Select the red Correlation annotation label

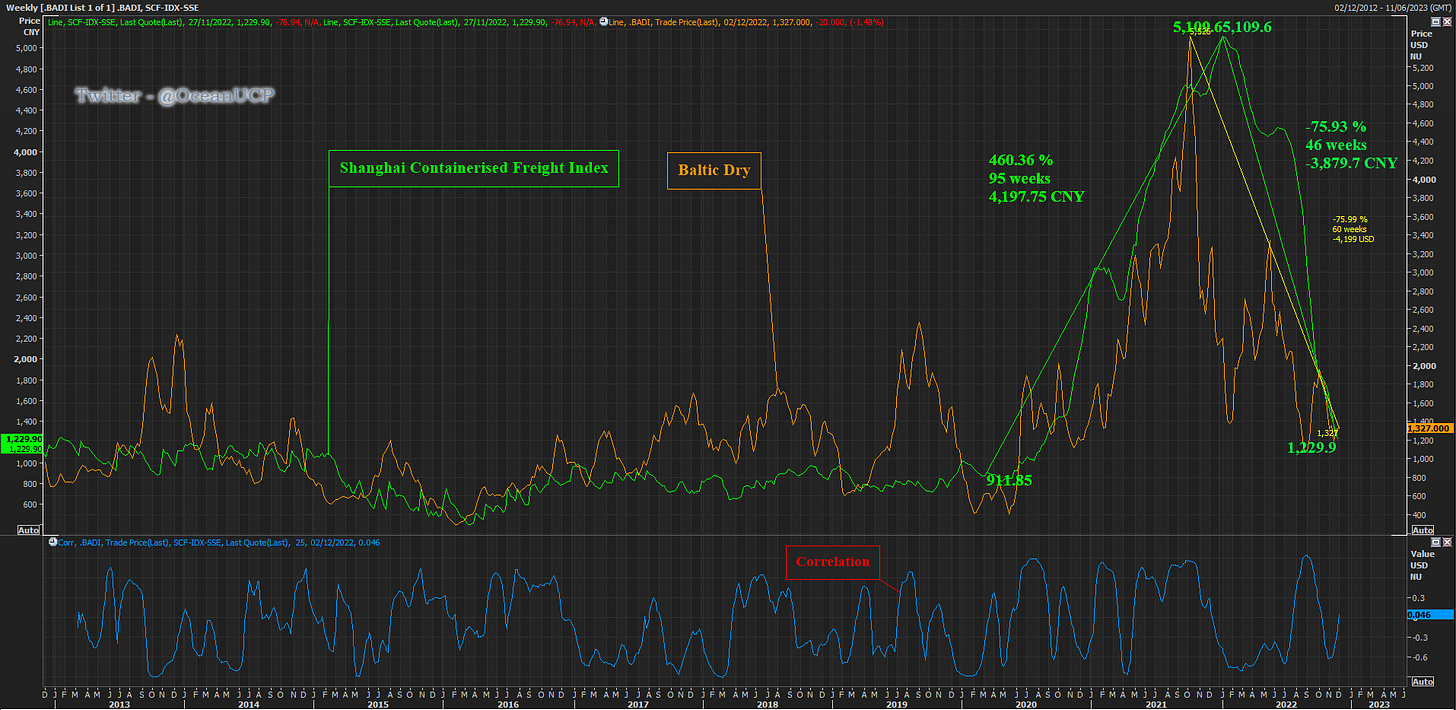click(x=832, y=562)
